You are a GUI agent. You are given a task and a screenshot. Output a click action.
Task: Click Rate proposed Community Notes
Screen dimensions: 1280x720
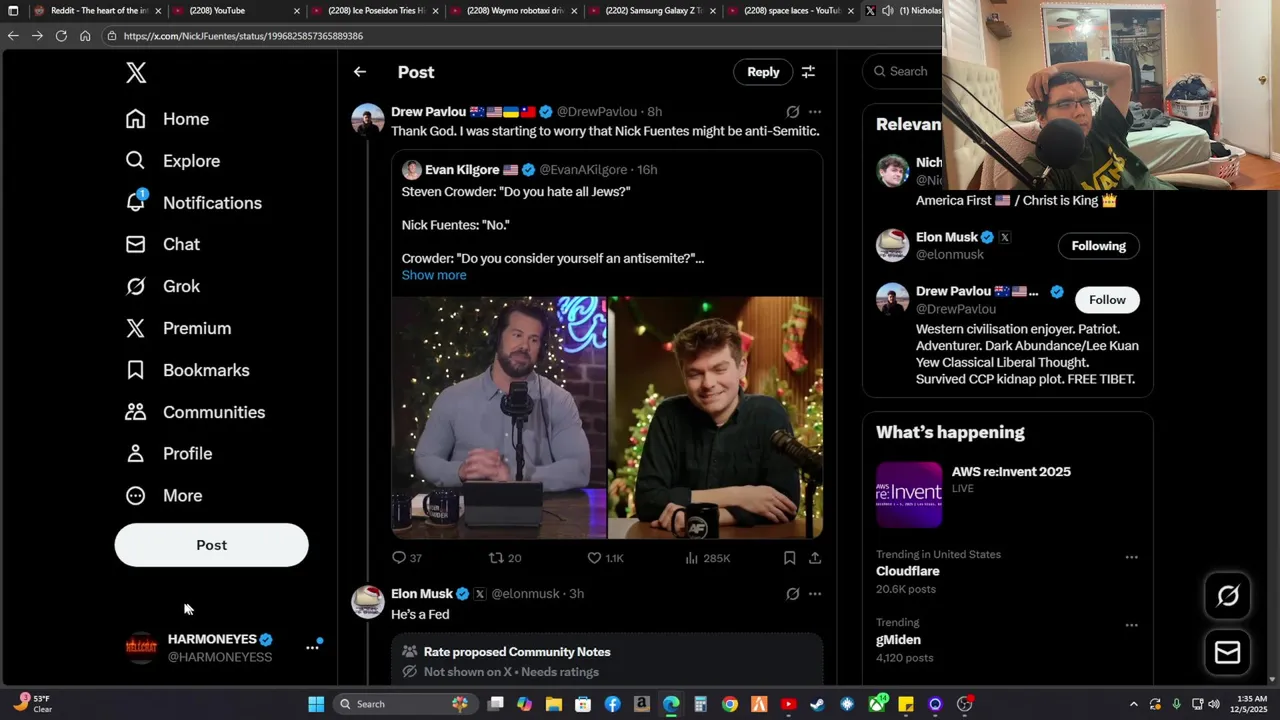[517, 652]
